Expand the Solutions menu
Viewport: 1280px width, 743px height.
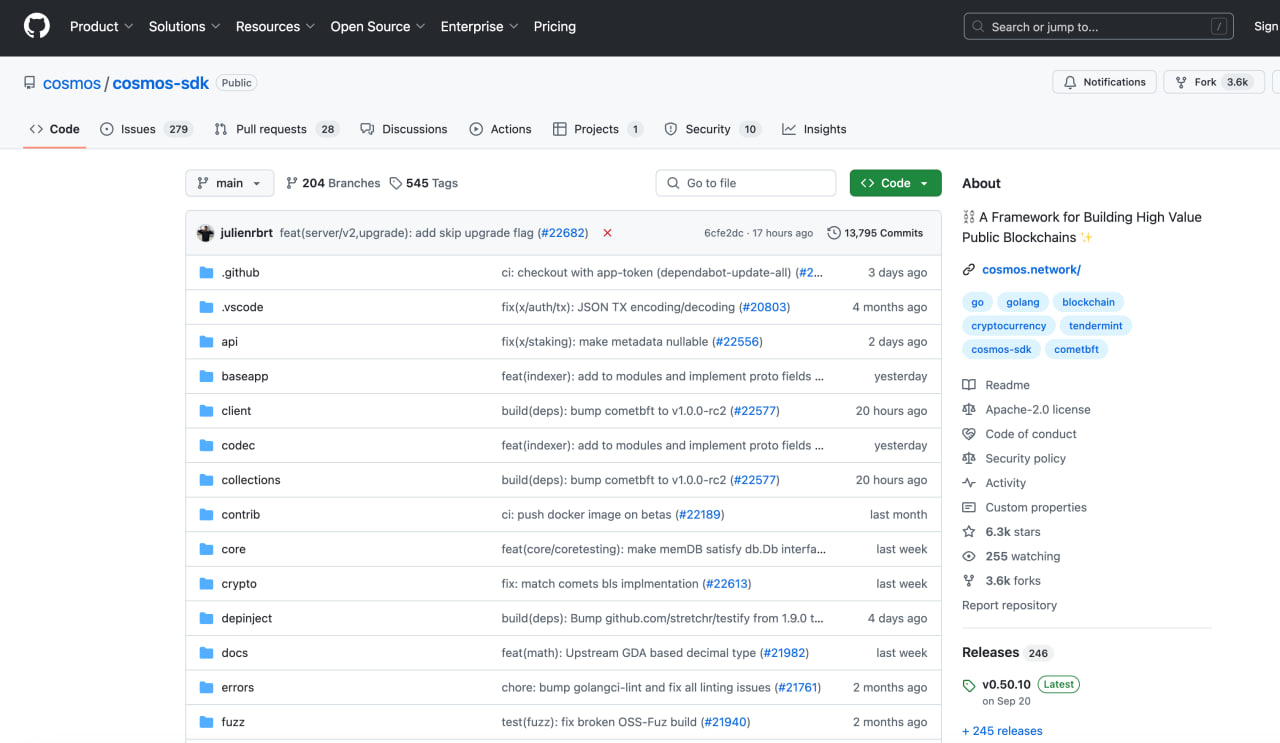point(184,27)
